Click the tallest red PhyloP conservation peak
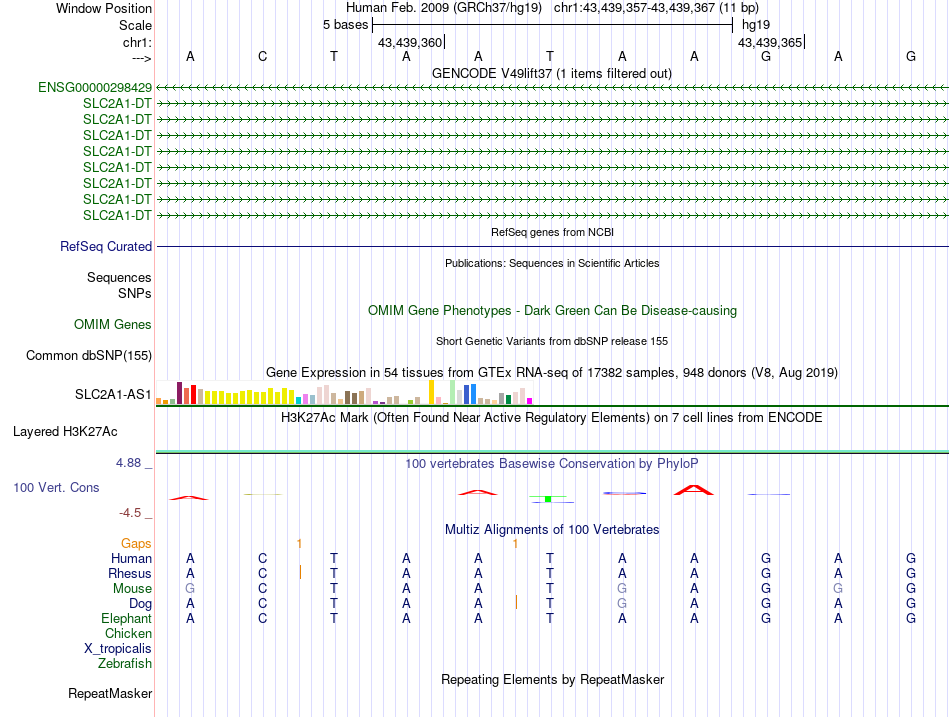 694,490
